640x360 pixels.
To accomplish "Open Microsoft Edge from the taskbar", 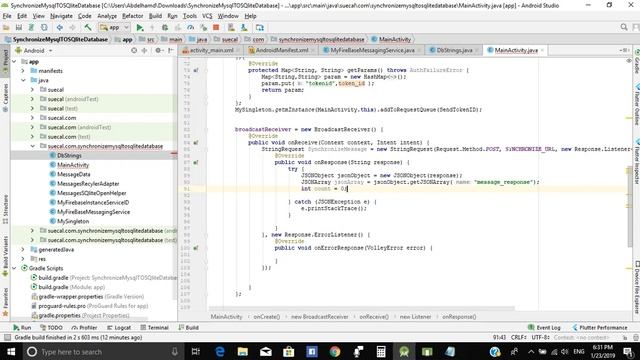I will click(220, 351).
